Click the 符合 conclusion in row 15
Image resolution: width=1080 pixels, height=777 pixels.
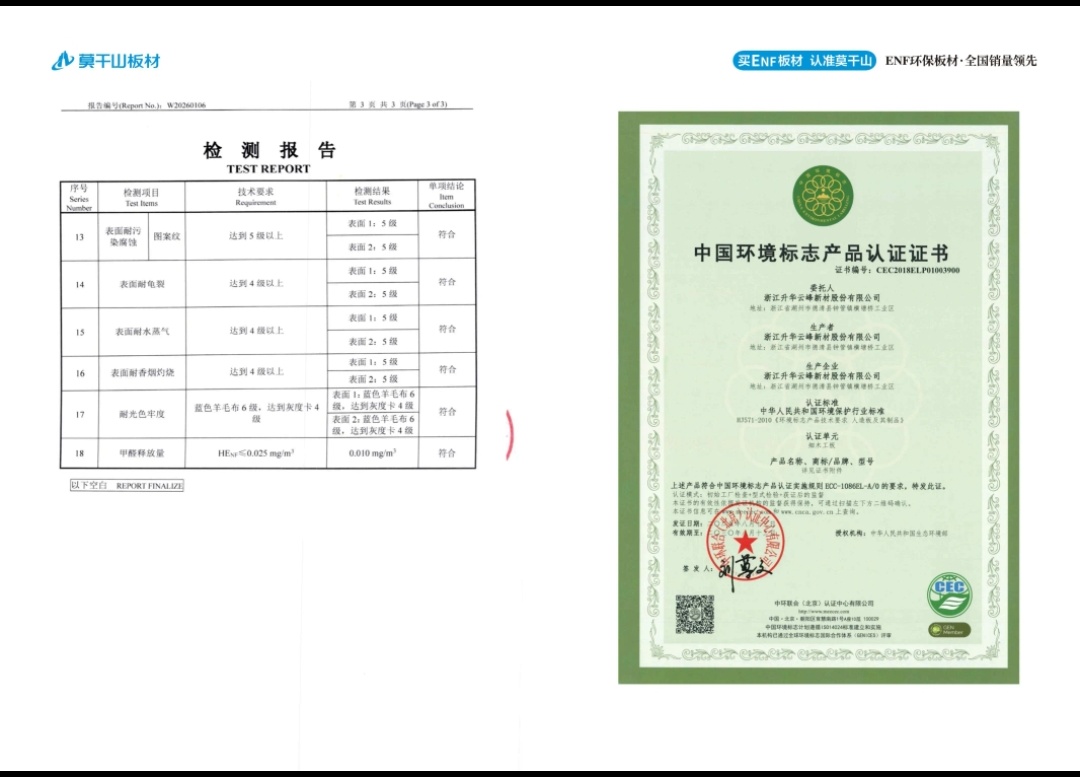tap(446, 329)
